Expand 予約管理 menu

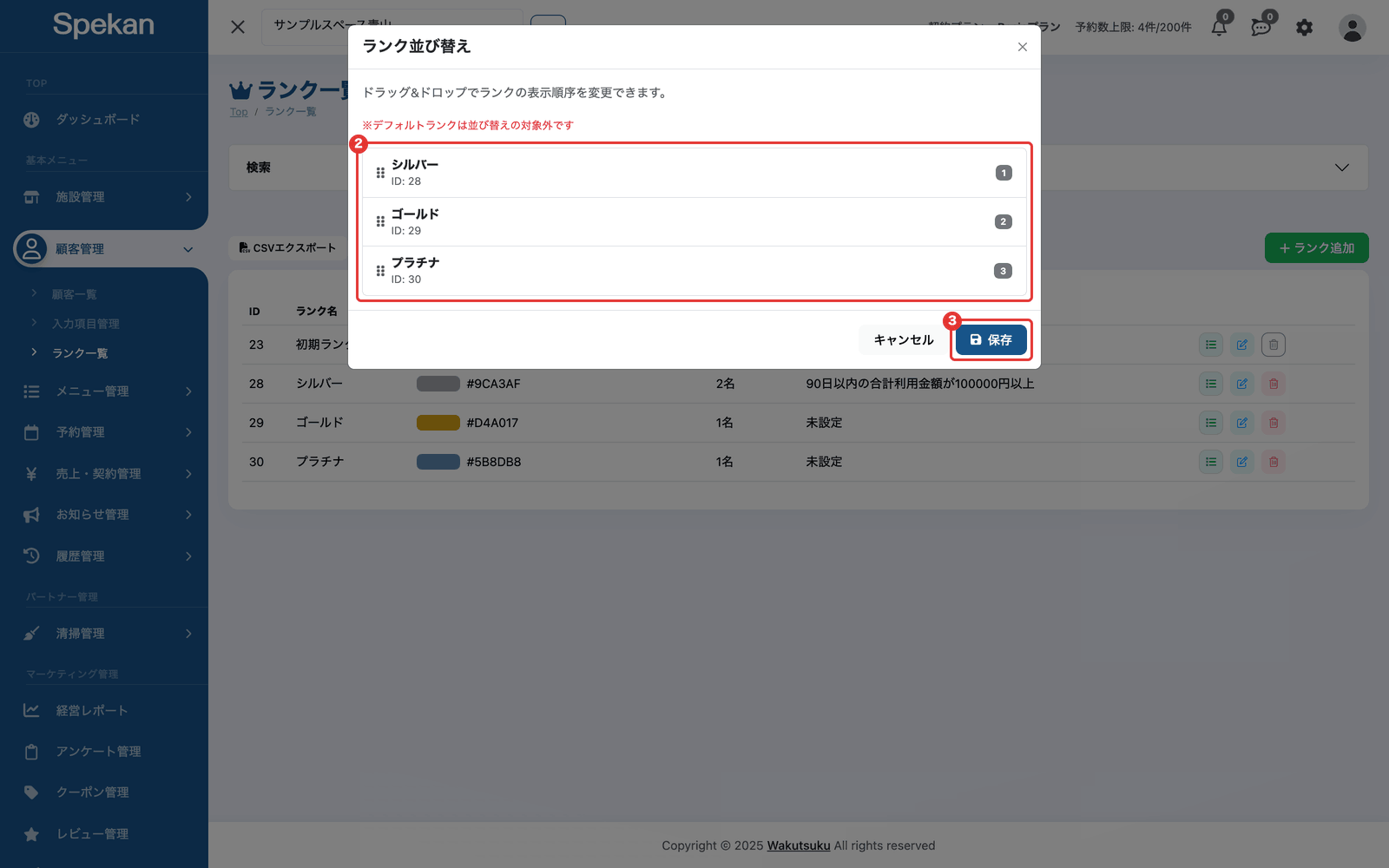point(104,432)
